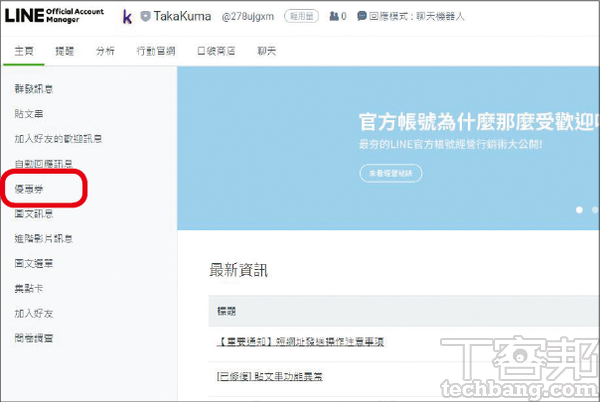This screenshot has height=402, width=600.
Task: Select 自動回應訊息 in sidebar
Action: coord(44,164)
